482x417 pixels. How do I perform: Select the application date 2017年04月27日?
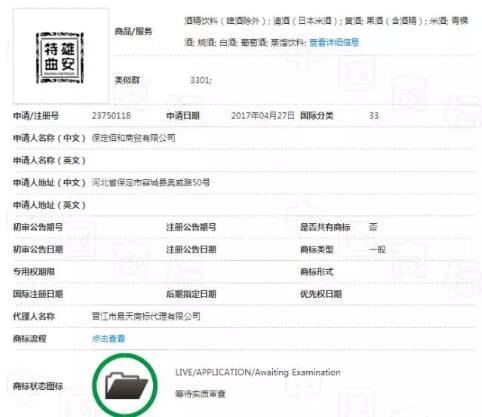coord(263,116)
